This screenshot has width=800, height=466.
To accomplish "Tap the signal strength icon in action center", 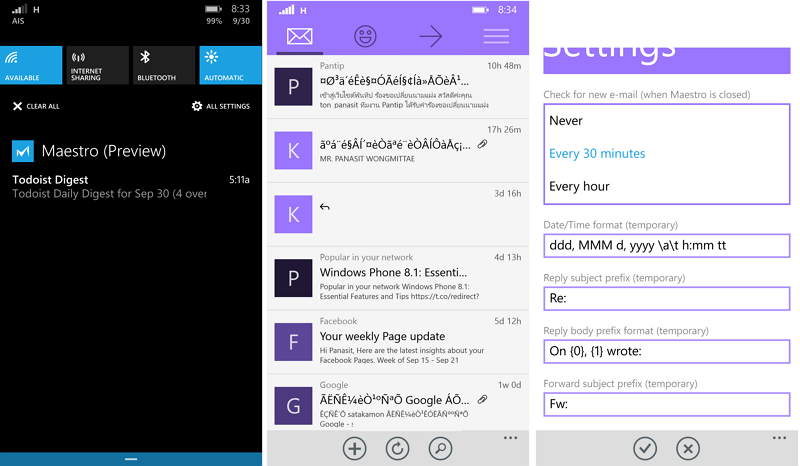I will click(x=19, y=9).
